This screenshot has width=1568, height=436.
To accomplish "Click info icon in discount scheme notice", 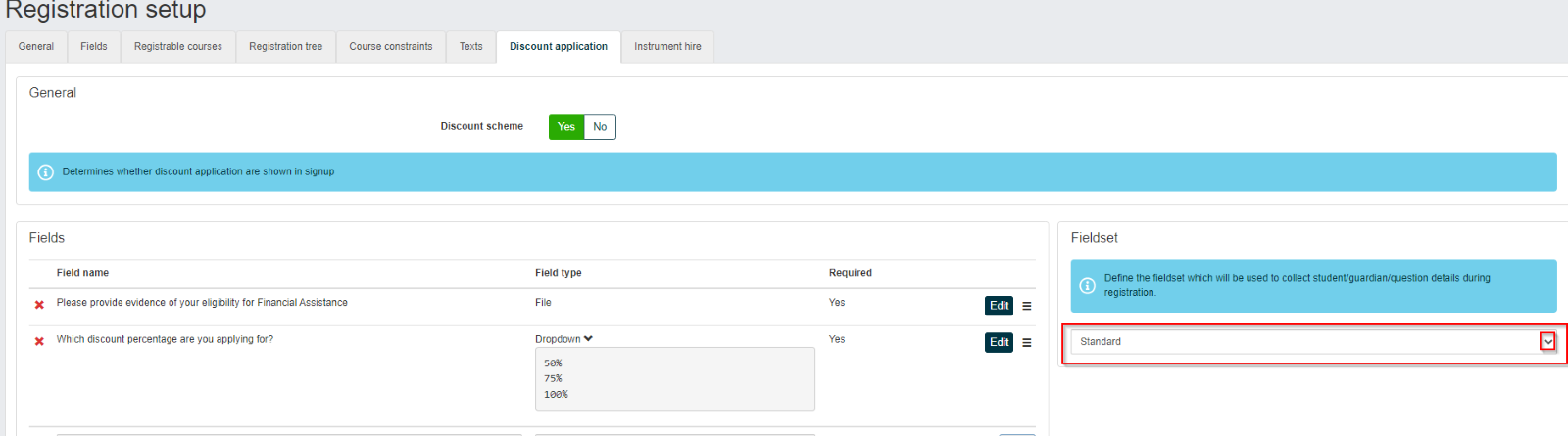I will tap(45, 172).
